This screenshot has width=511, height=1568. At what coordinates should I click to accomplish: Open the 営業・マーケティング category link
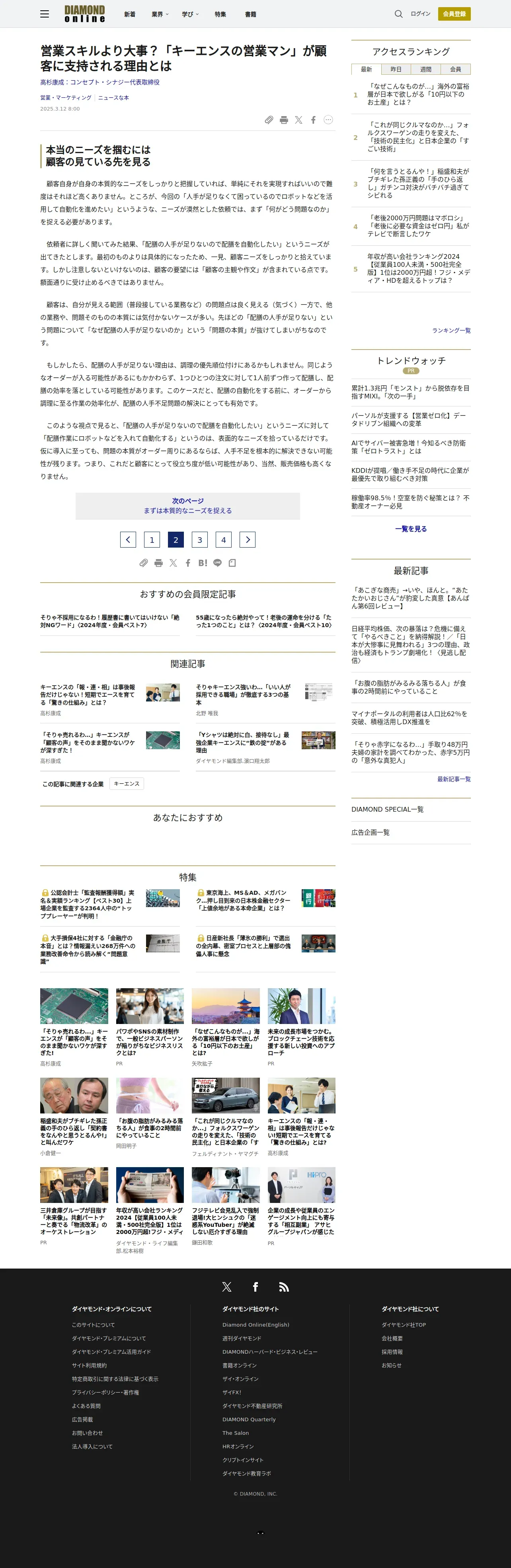(x=66, y=97)
